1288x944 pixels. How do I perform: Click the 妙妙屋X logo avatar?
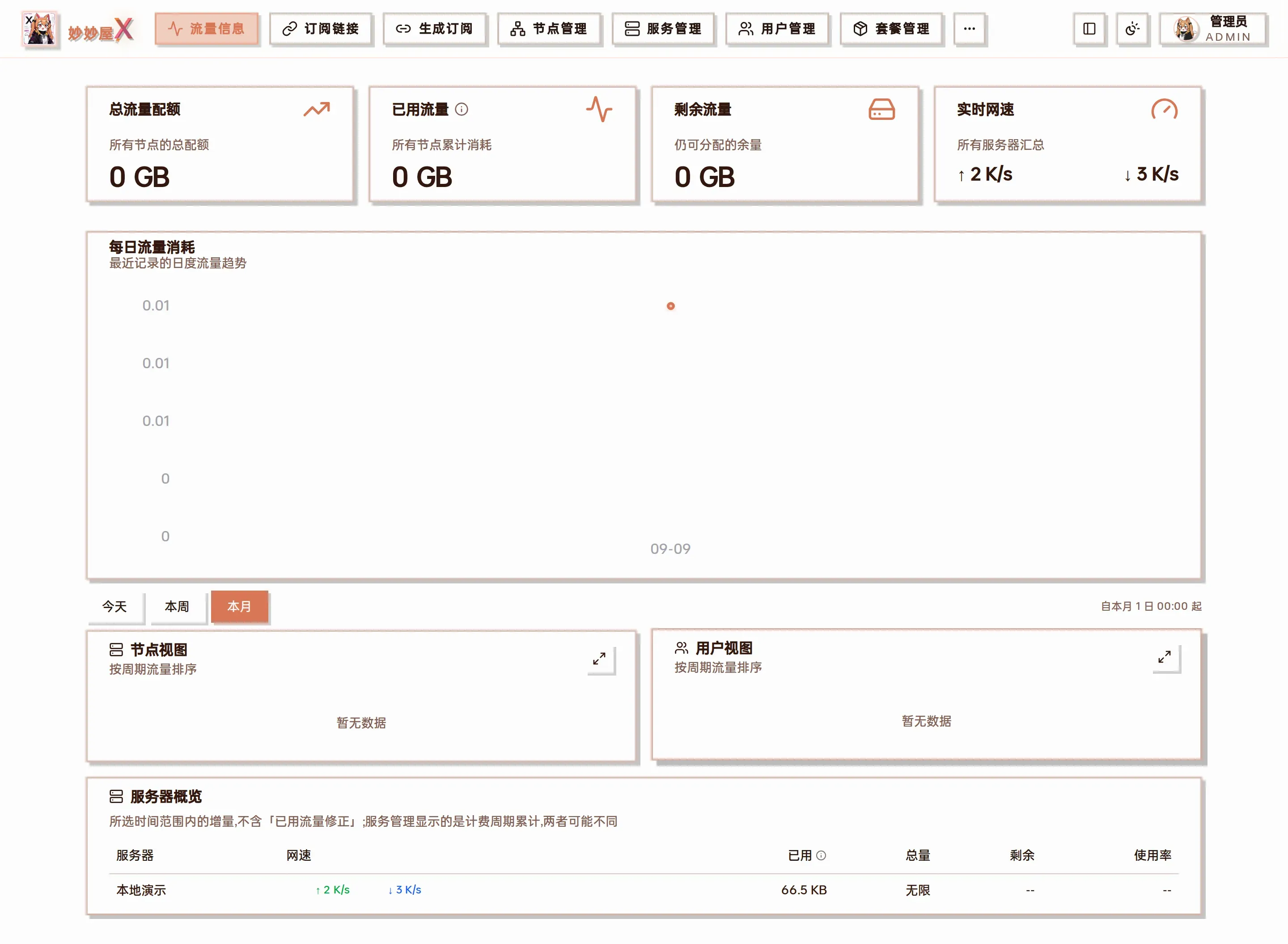pyautogui.click(x=39, y=29)
